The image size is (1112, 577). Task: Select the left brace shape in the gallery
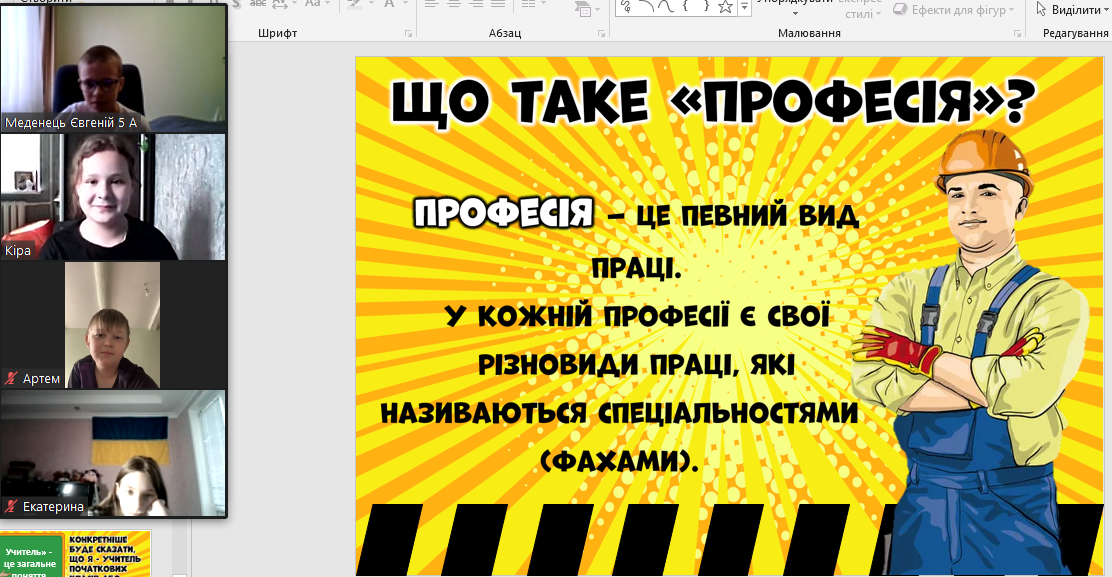(x=686, y=6)
